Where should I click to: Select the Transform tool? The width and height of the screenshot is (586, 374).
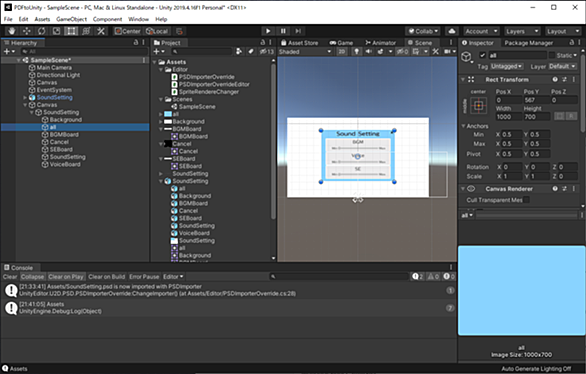[86, 31]
